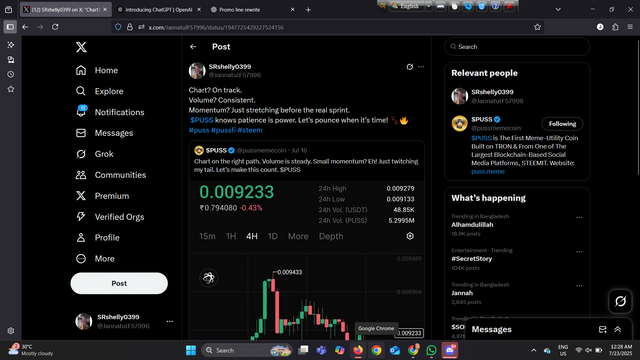The height and width of the screenshot is (360, 640).
Task: Open WhatsApp from the taskbar
Action: pos(431,350)
